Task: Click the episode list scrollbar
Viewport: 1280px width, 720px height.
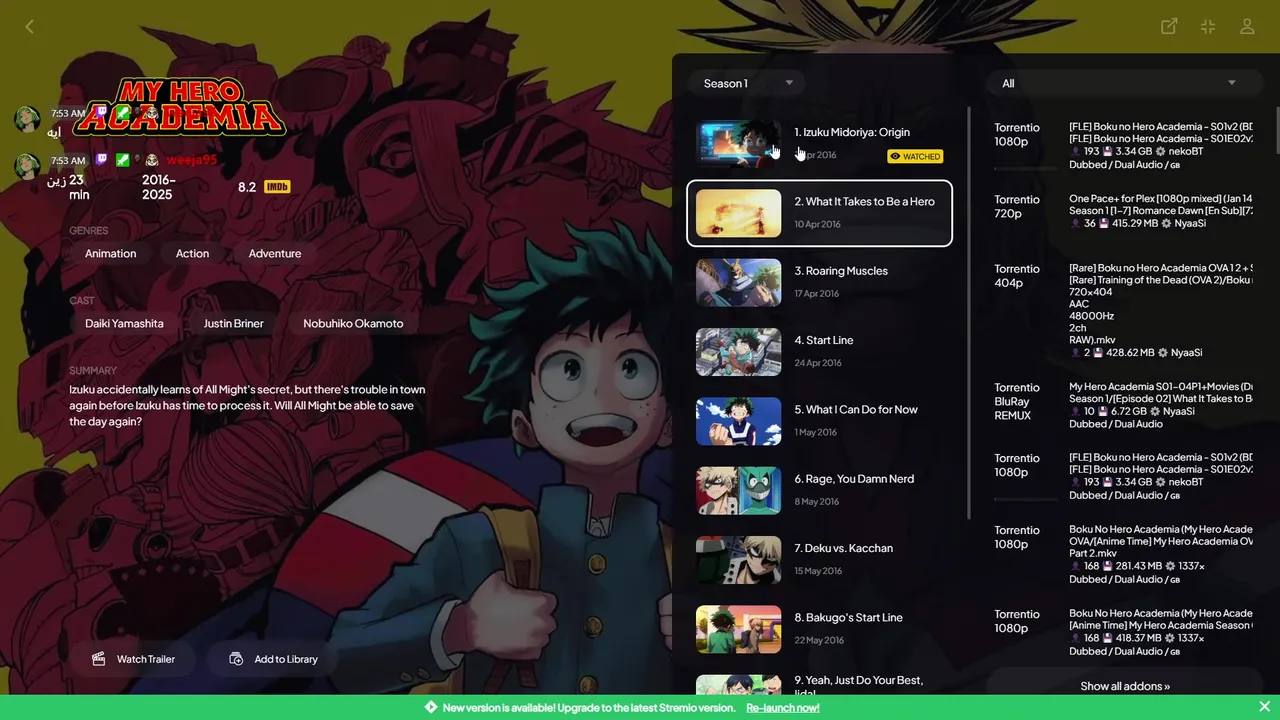Action: 969,313
